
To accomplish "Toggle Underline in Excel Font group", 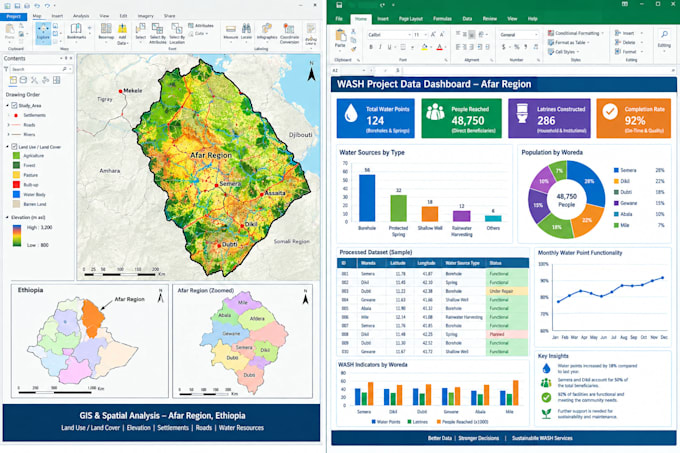I will tap(389, 47).
